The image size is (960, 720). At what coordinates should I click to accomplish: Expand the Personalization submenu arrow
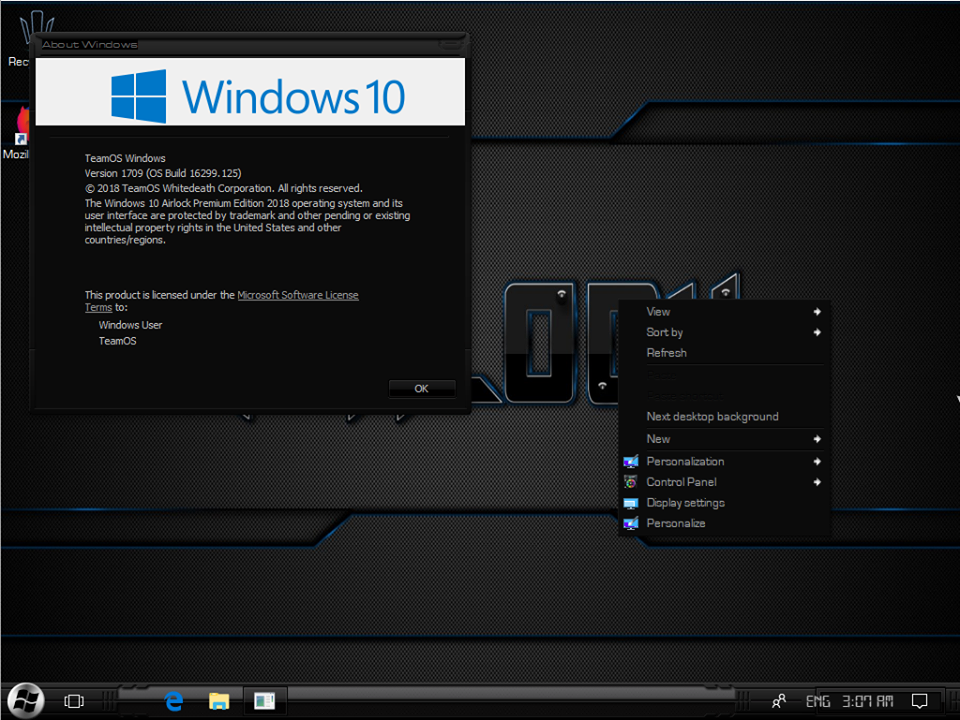(817, 462)
